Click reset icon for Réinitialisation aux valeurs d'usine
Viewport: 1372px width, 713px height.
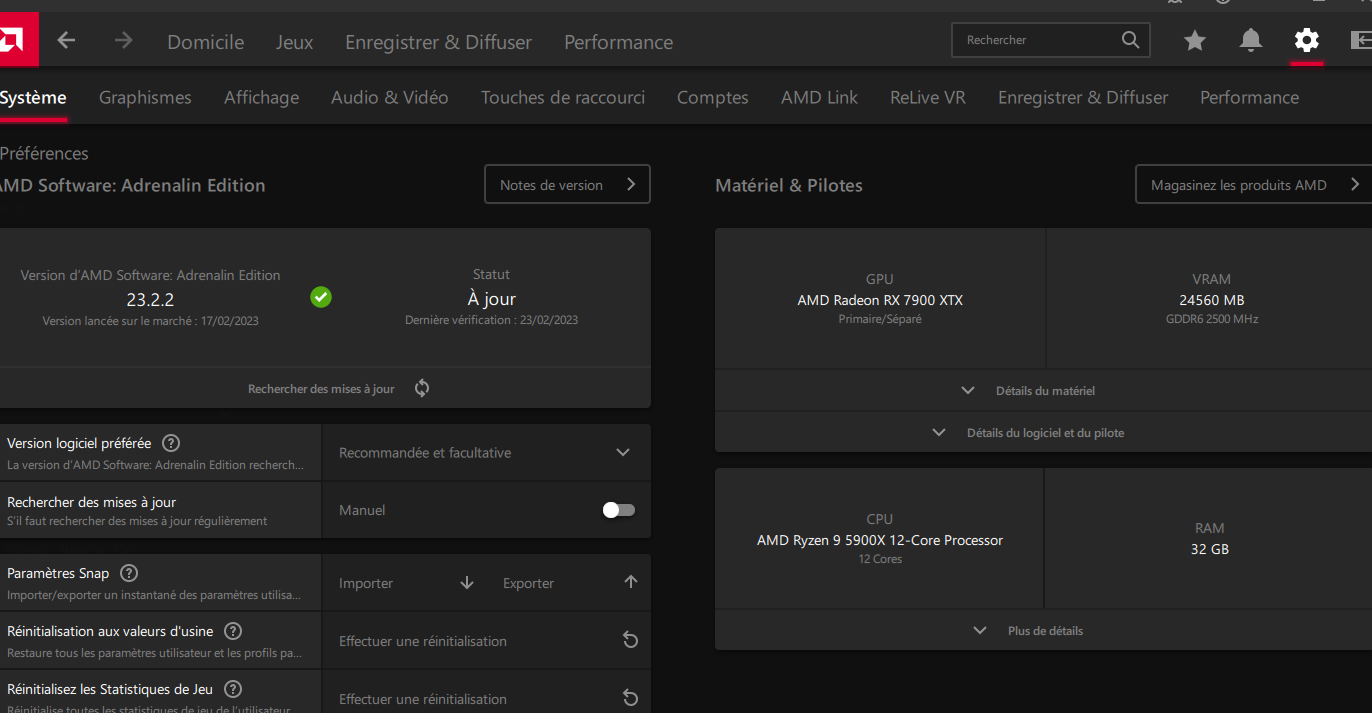coord(630,641)
